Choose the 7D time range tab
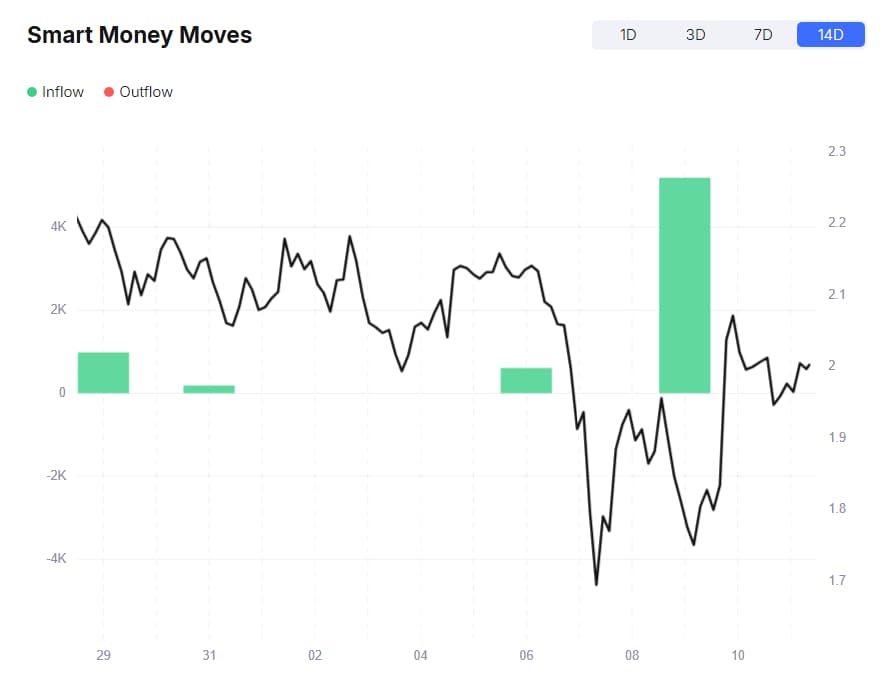894x690 pixels. tap(762, 35)
